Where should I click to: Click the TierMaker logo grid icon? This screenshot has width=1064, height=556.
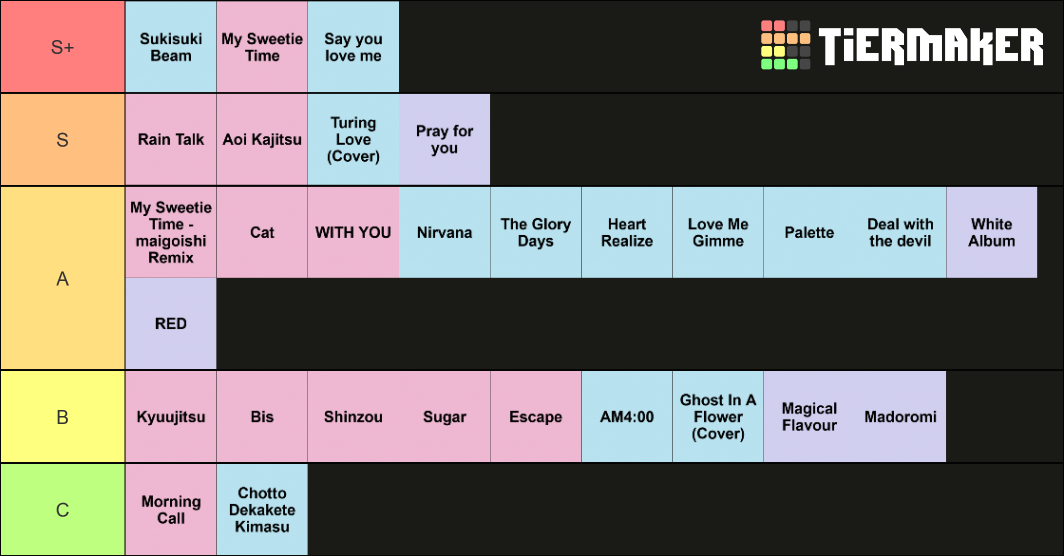pos(785,45)
